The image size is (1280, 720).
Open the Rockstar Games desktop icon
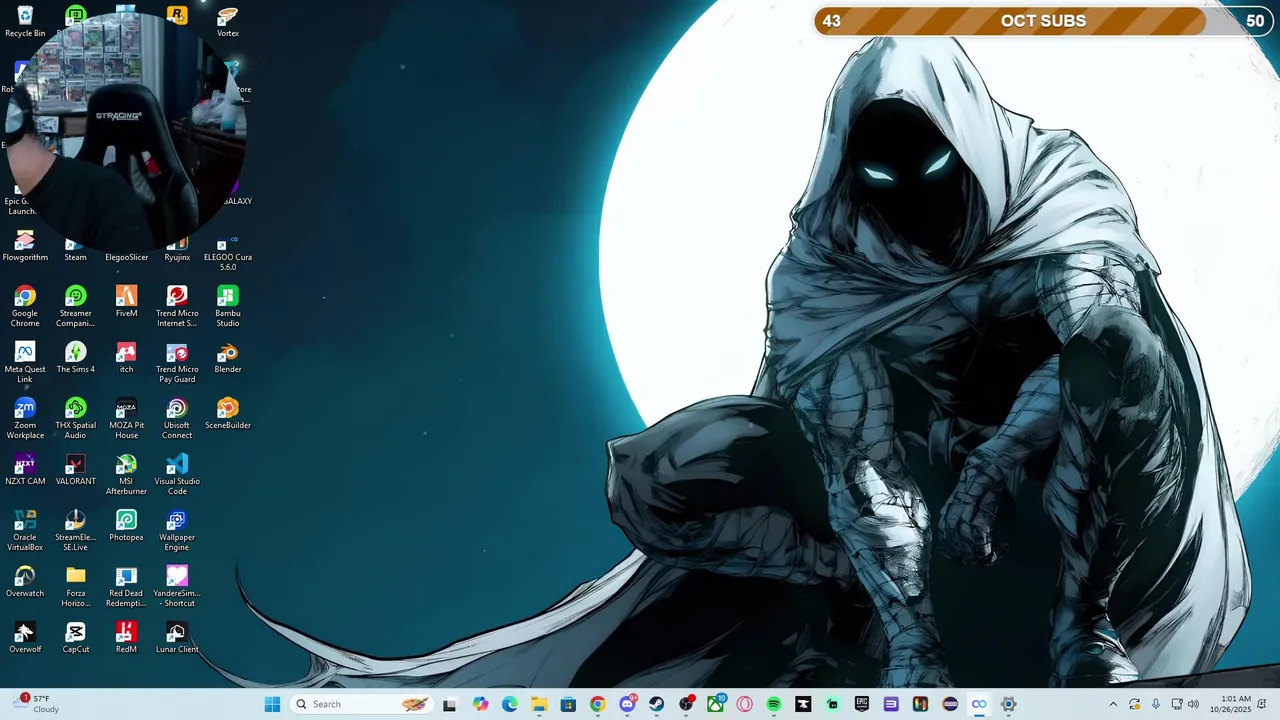177,15
